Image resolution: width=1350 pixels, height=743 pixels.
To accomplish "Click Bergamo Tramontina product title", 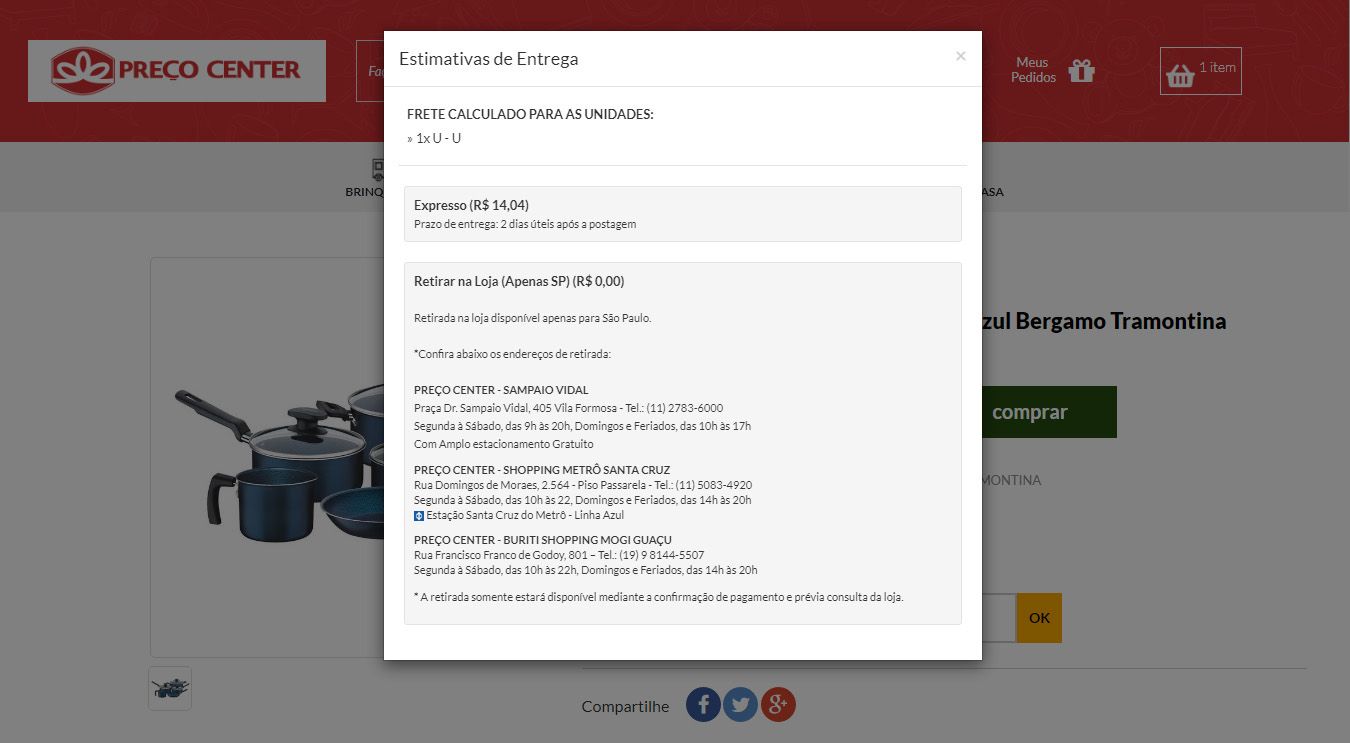I will [1105, 321].
